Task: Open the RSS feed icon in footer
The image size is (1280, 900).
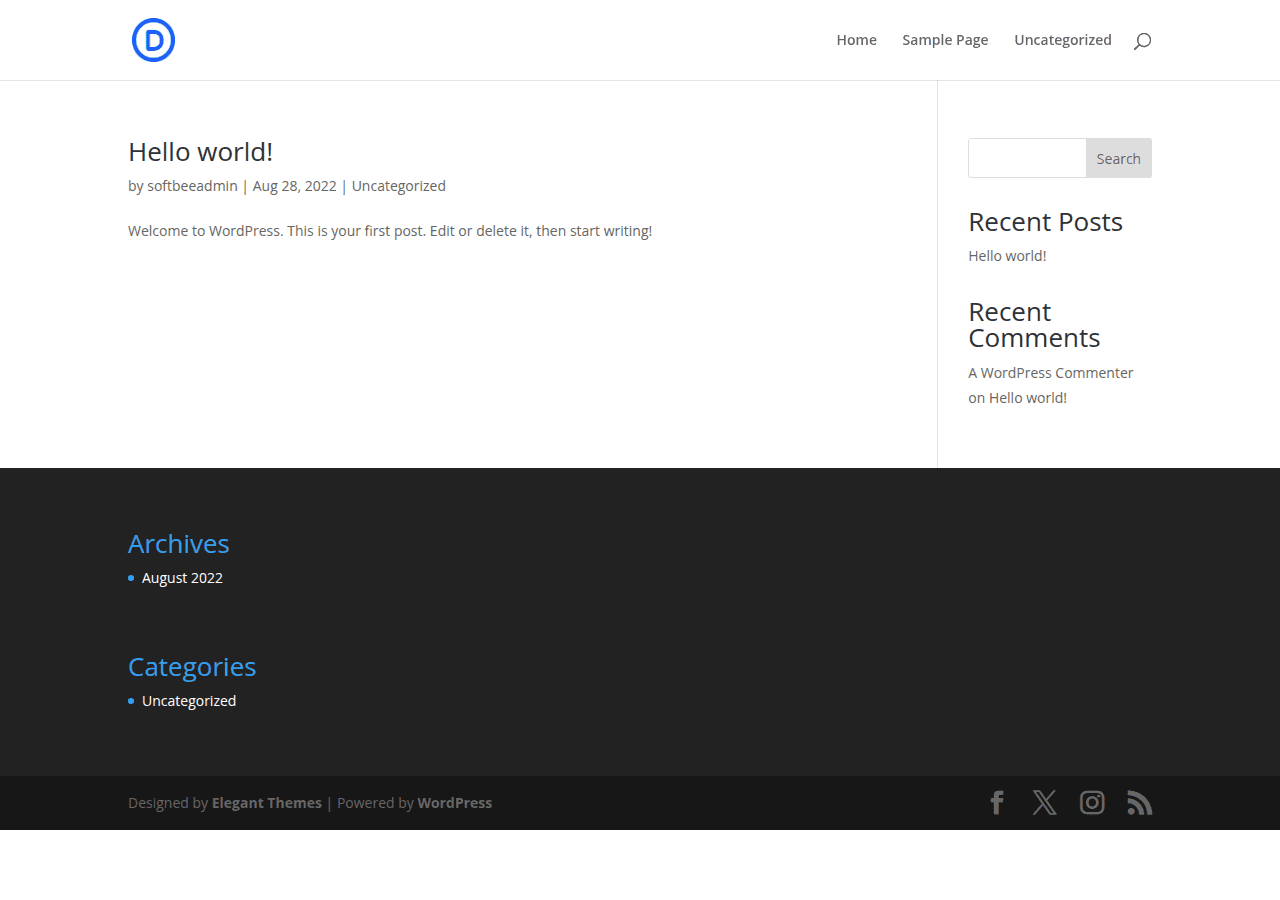Action: click(x=1140, y=803)
